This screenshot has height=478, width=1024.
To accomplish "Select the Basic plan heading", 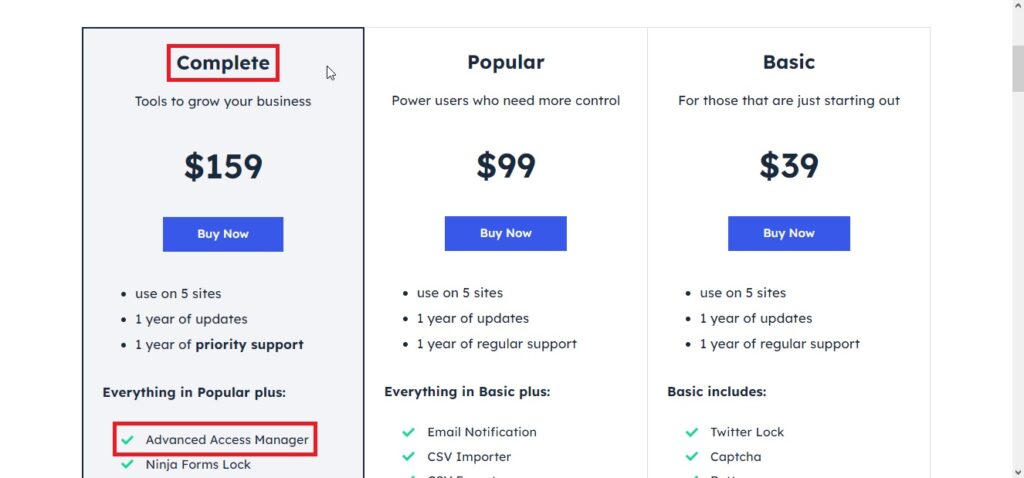I will (x=789, y=62).
